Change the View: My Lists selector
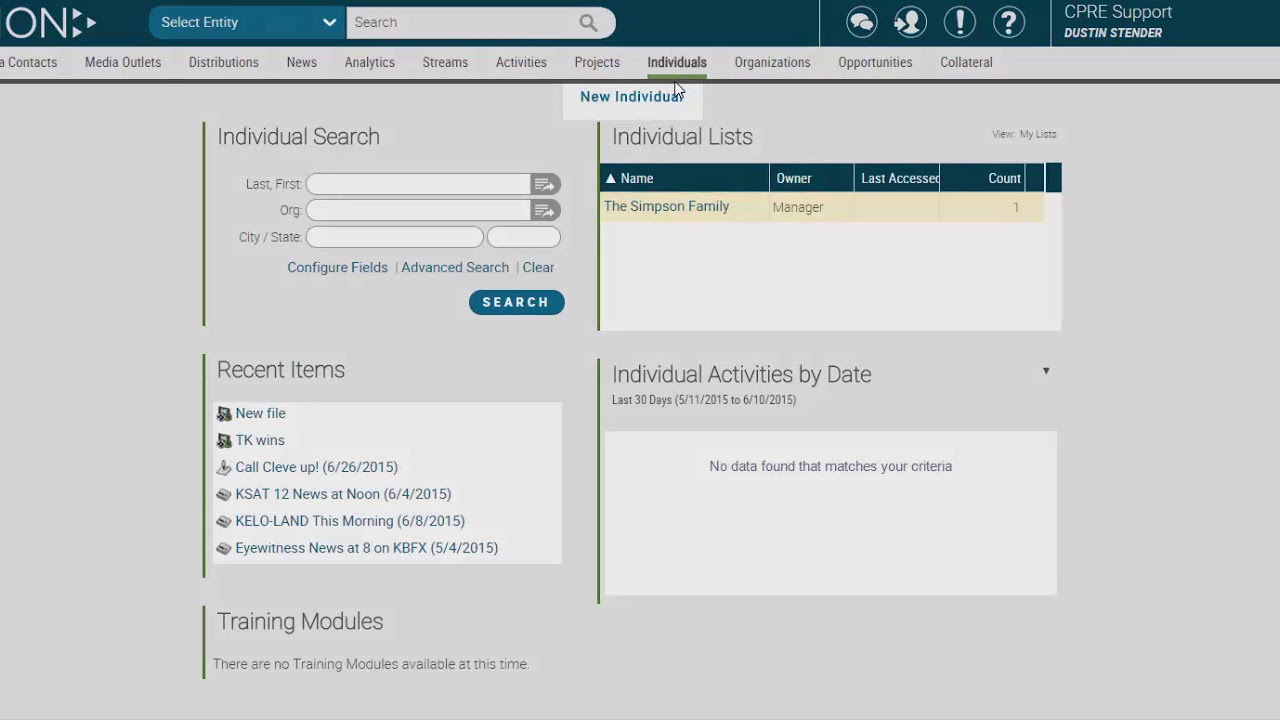The image size is (1280, 720). pyautogui.click(x=1024, y=134)
